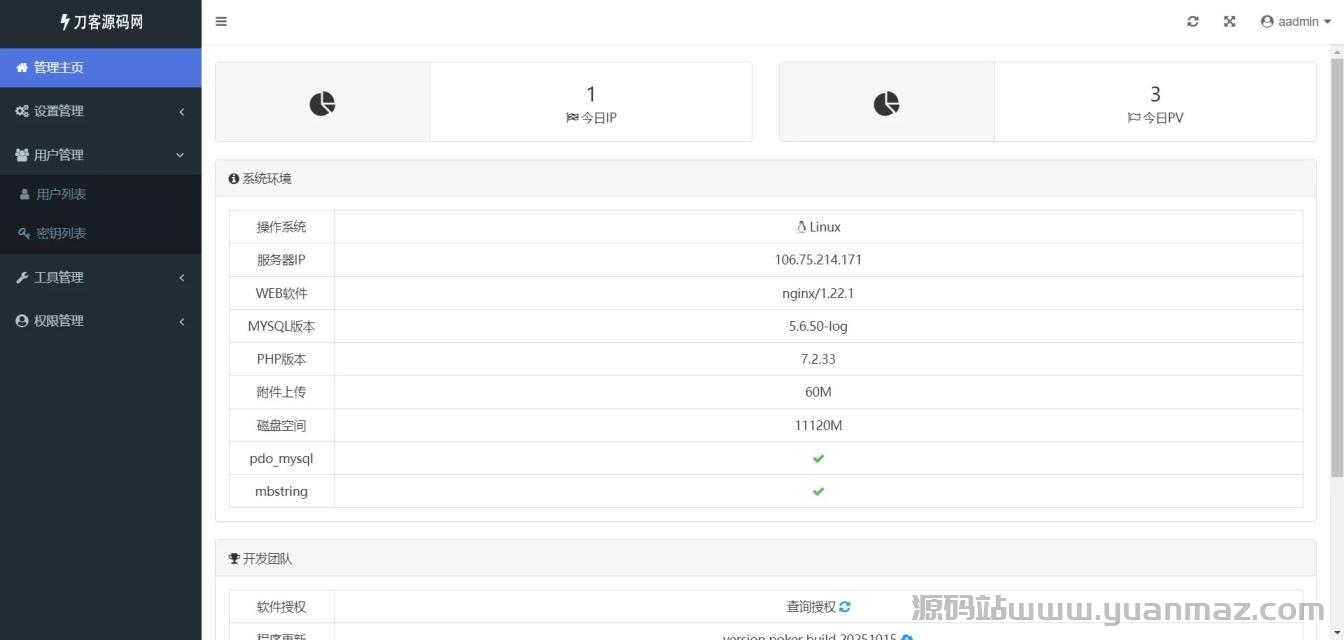
Task: Click the 系统环境 panel header
Action: (x=266, y=178)
